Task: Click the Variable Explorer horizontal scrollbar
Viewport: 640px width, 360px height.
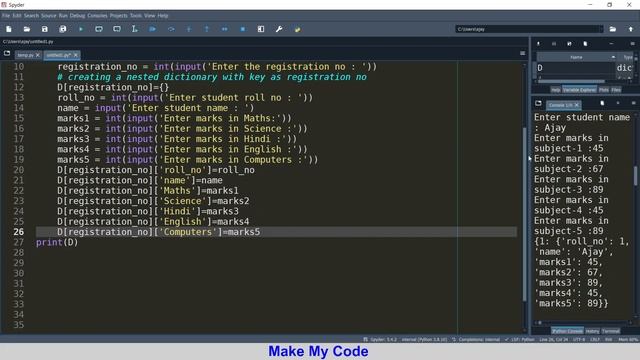Action: pos(571,82)
